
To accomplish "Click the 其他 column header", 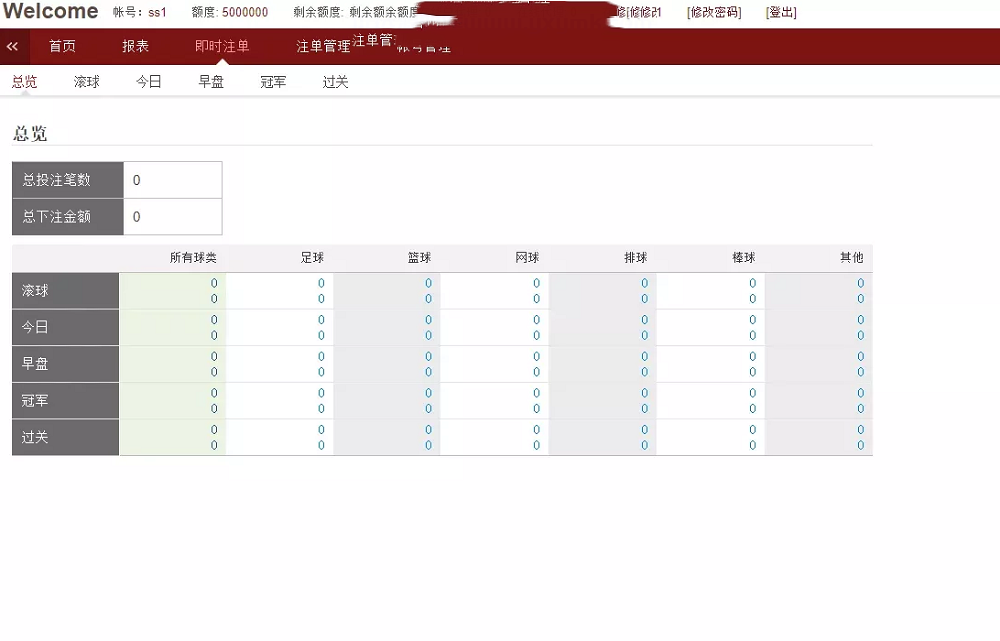I will click(x=851, y=258).
